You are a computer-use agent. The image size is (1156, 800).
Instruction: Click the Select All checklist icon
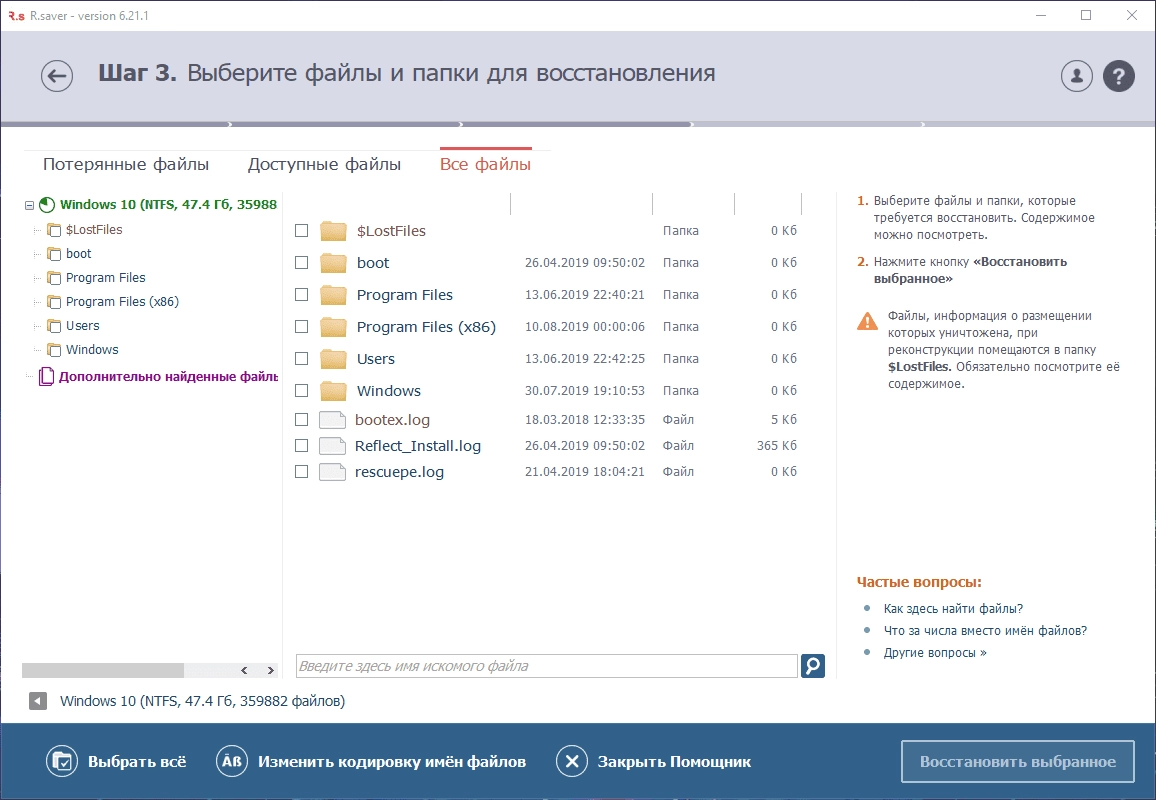coord(62,762)
